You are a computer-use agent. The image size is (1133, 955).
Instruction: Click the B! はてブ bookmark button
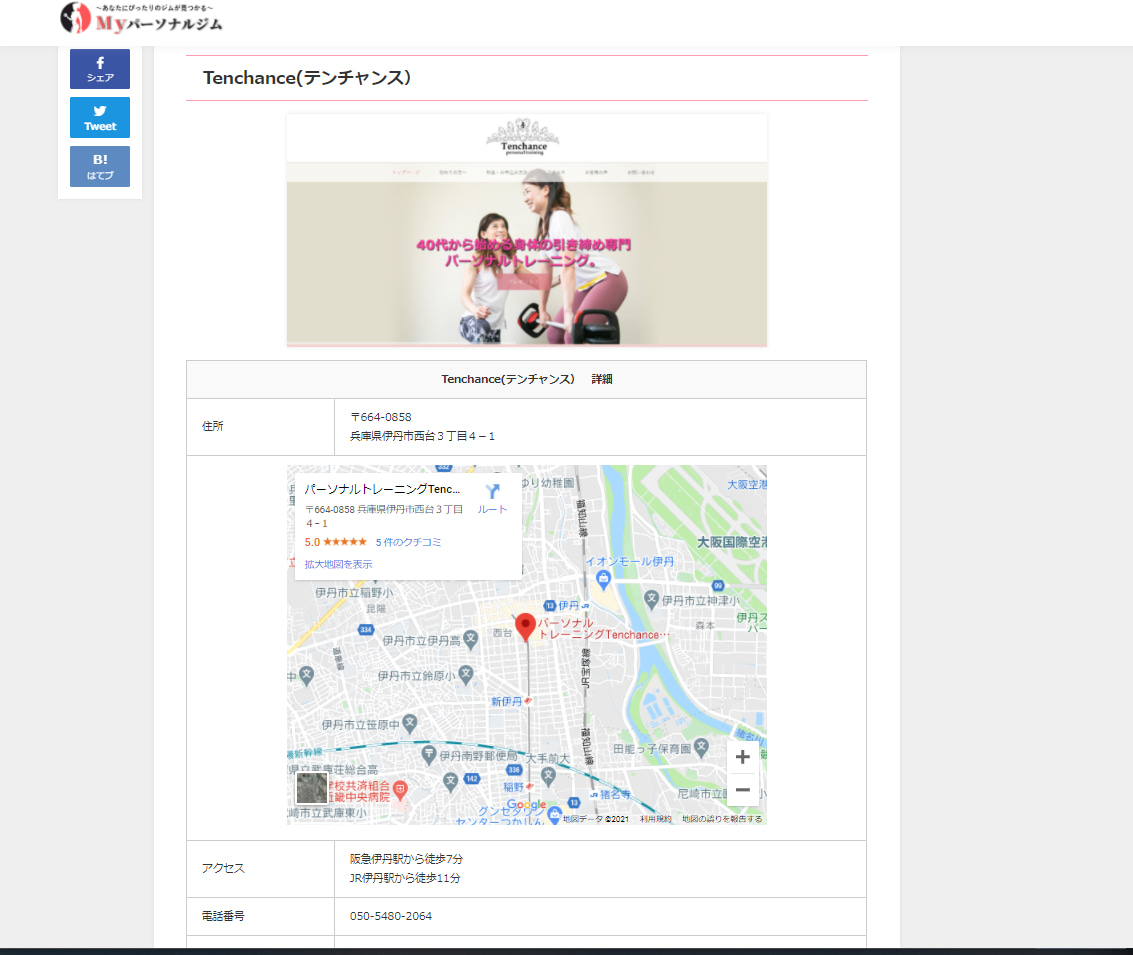(x=100, y=166)
